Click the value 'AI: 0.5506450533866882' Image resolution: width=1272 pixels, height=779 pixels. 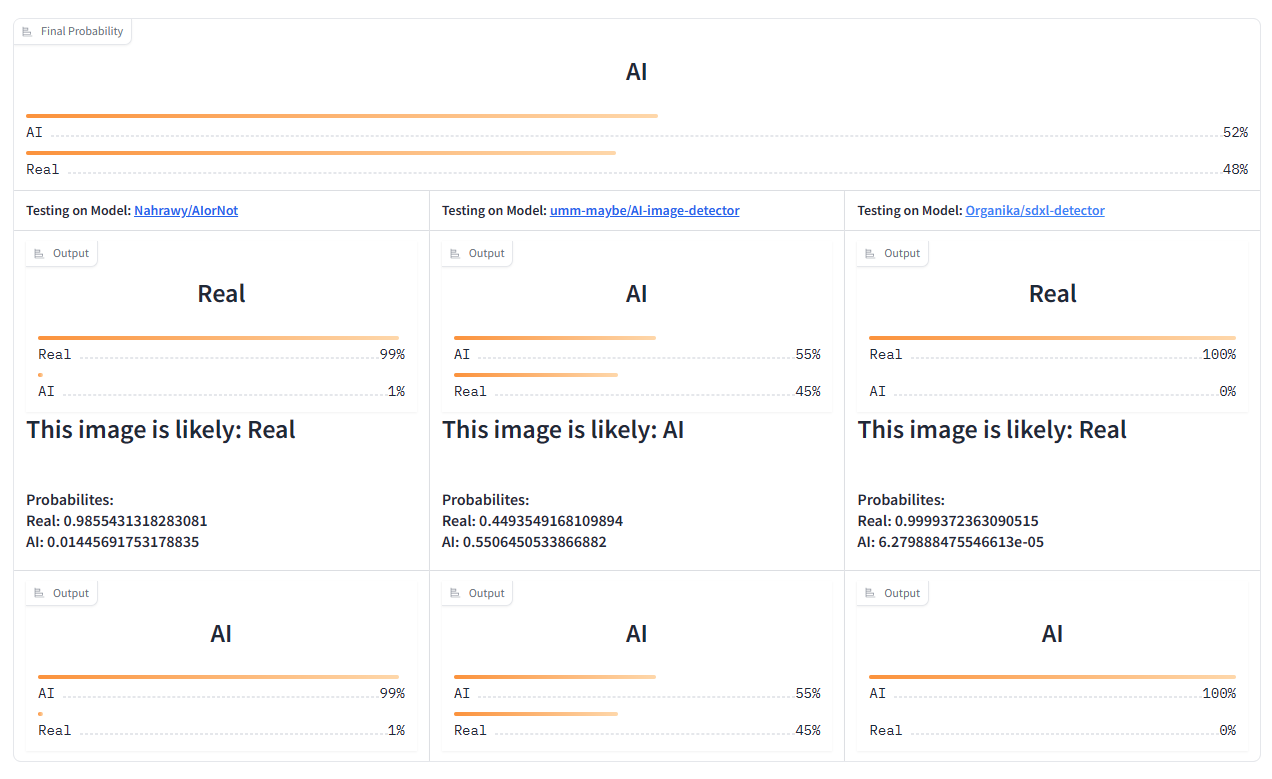point(524,542)
